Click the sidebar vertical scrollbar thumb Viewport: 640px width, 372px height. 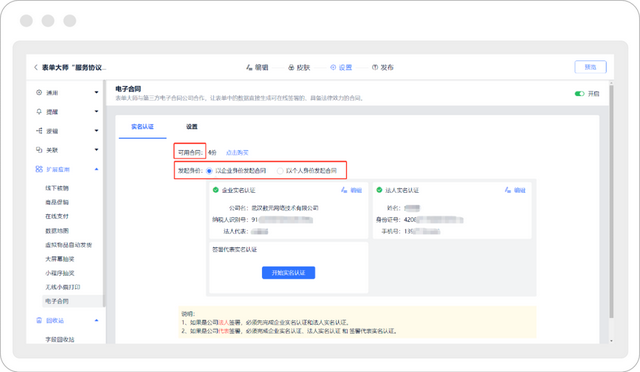(104, 194)
